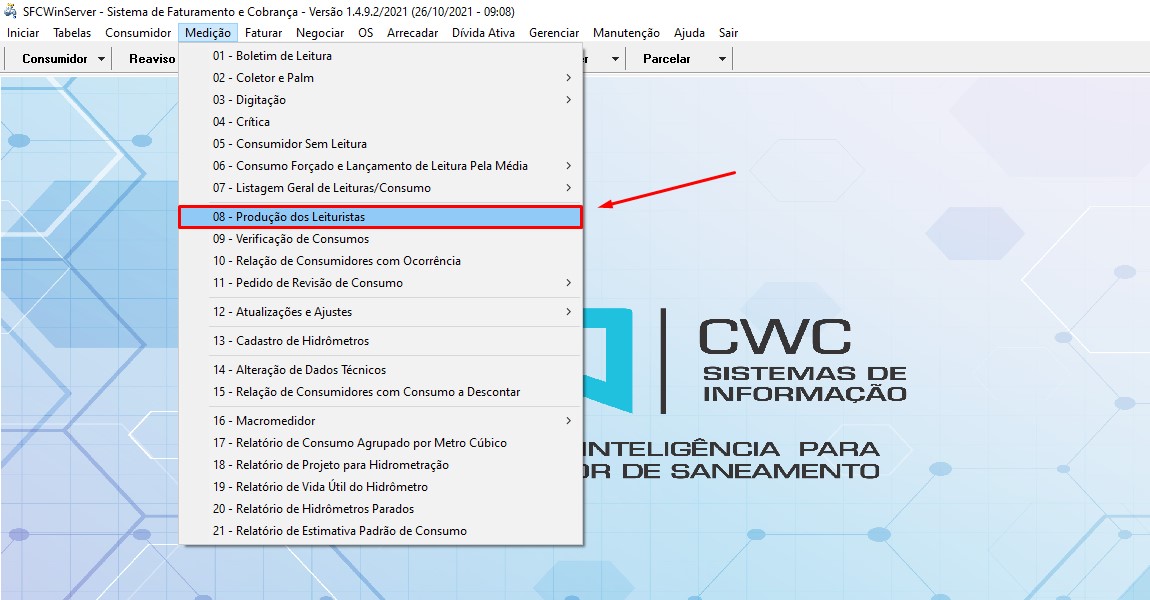Open 20 - Relatório de Hidrômetros Parados
This screenshot has height=600, width=1150.
tap(313, 509)
